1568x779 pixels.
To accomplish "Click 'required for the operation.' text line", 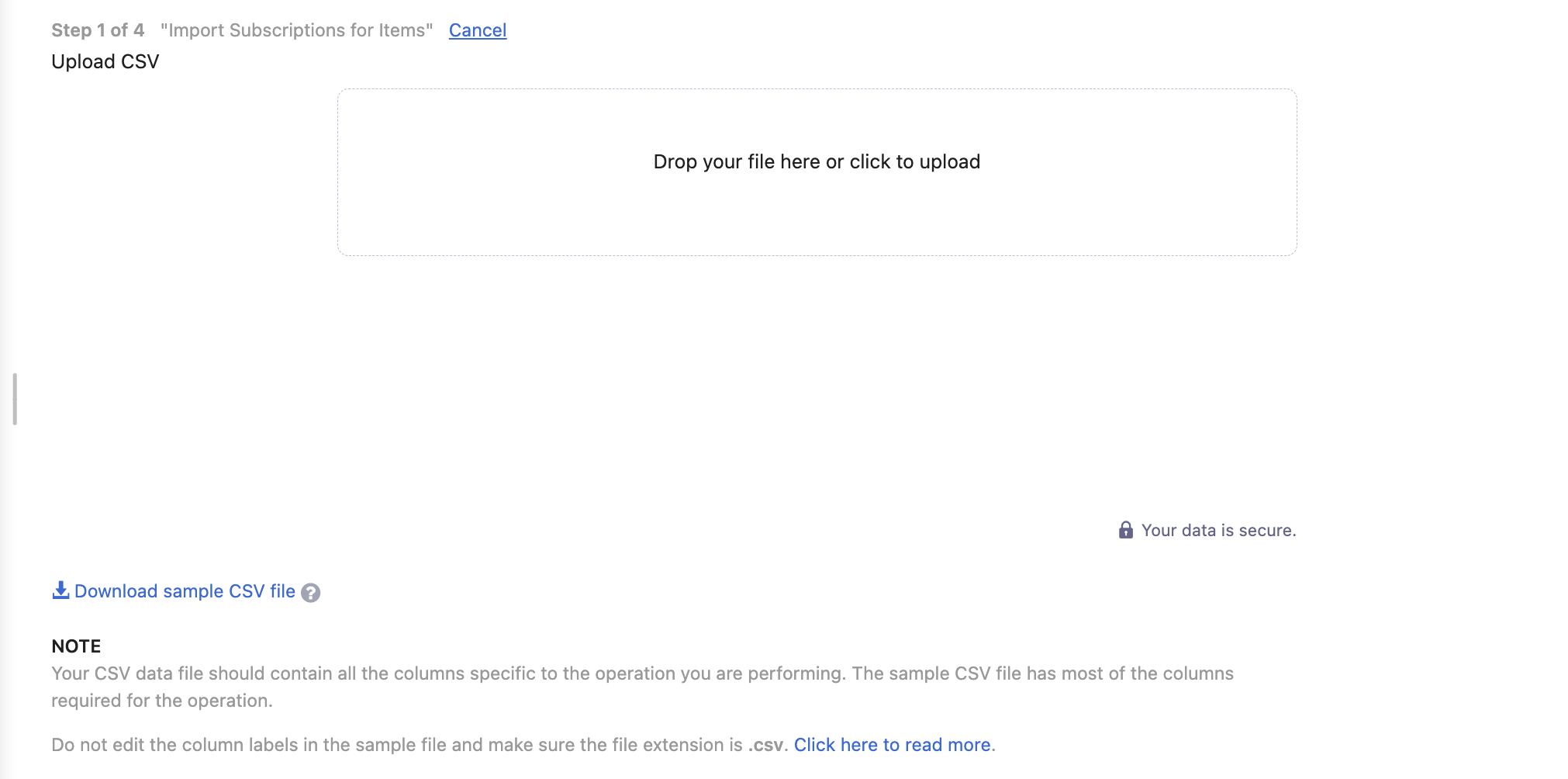I will coord(162,701).
